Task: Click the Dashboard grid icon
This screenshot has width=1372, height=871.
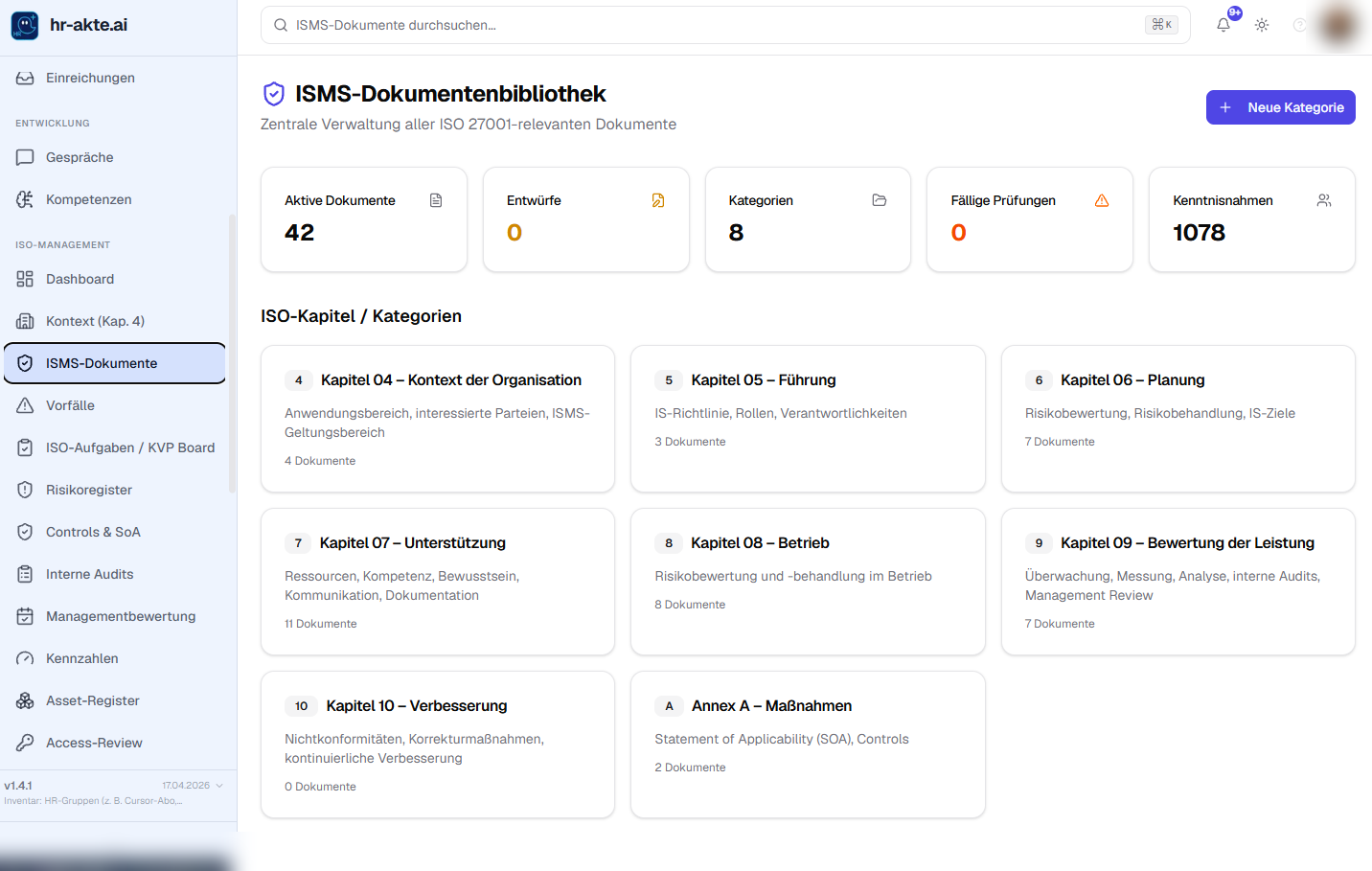Action: (25, 279)
